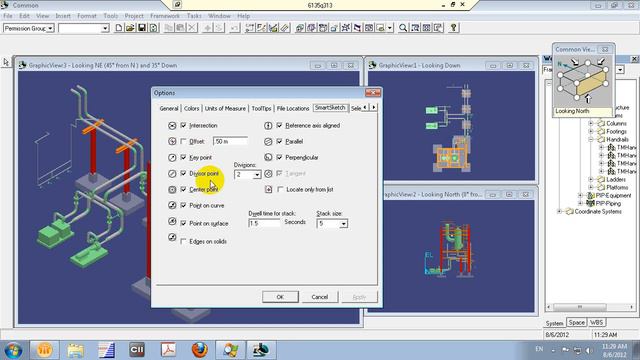This screenshot has width=640, height=360.
Task: Toggle the Key point checkbox
Action: pyautogui.click(x=183, y=157)
